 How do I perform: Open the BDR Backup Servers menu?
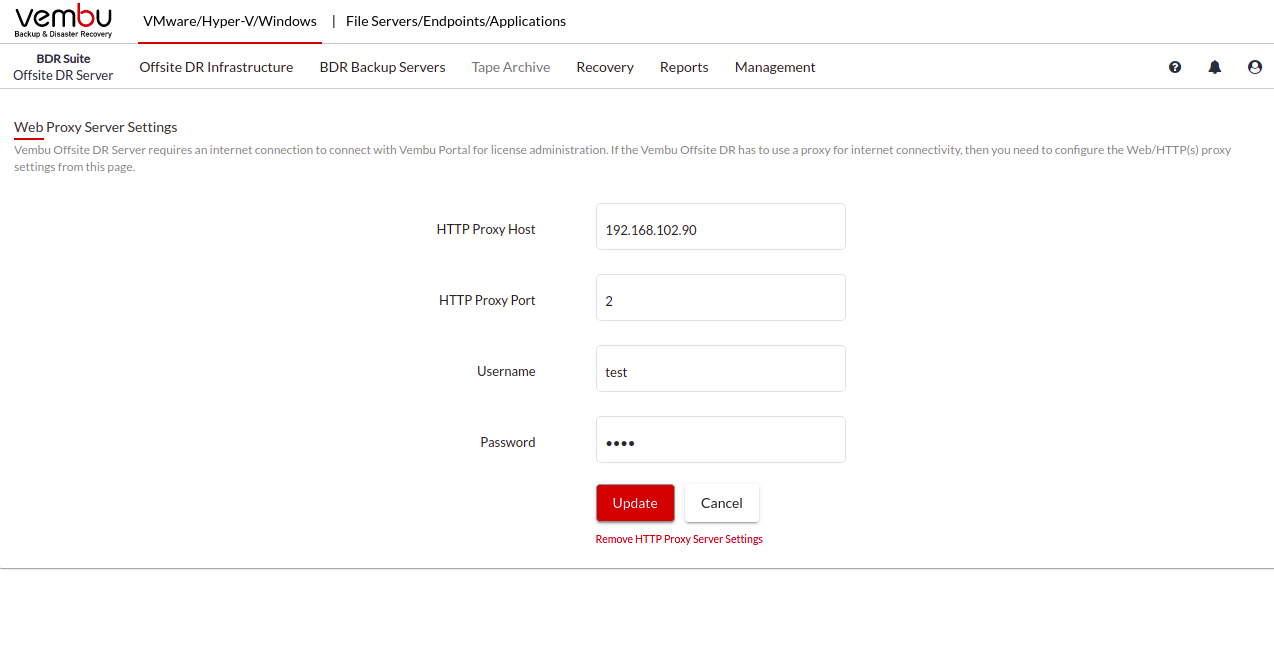(x=383, y=67)
